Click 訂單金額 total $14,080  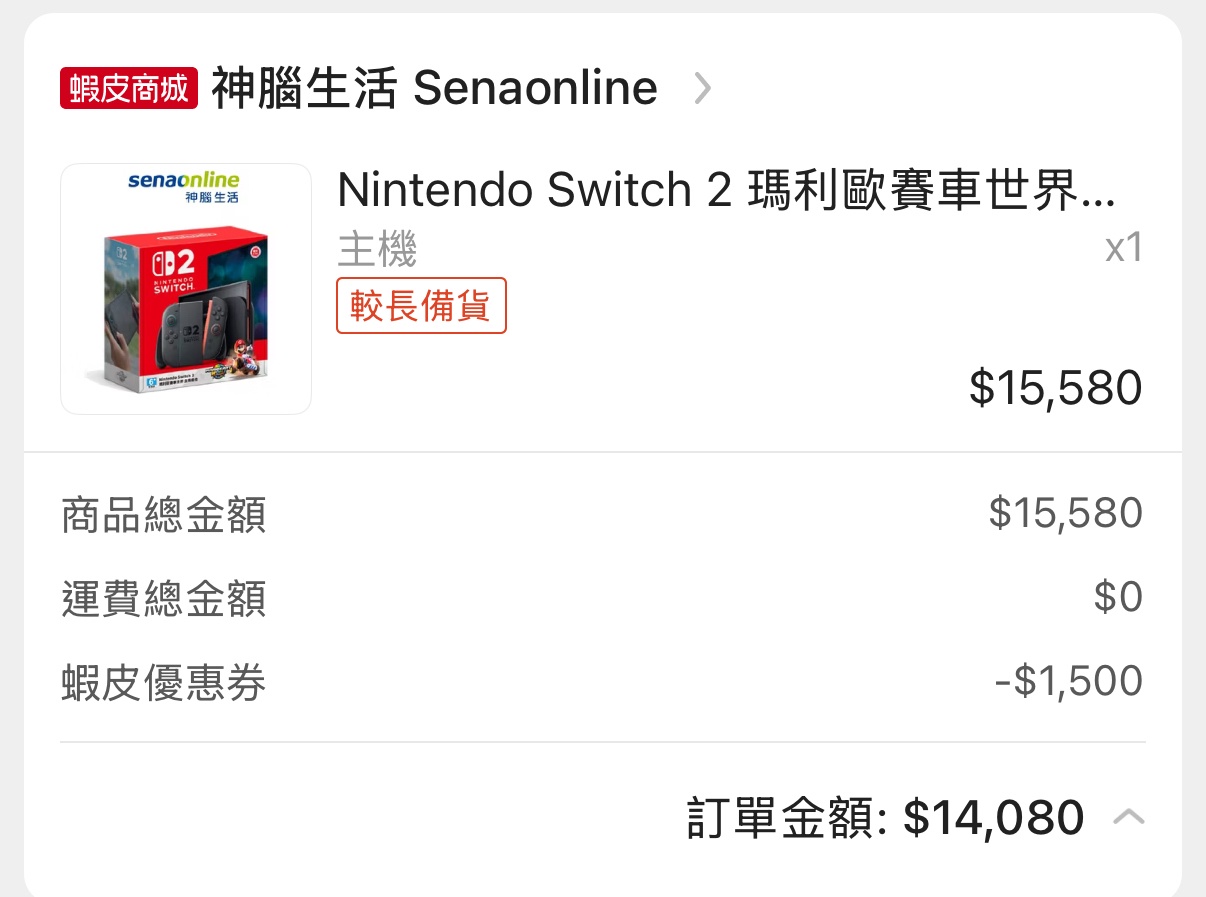click(x=994, y=818)
